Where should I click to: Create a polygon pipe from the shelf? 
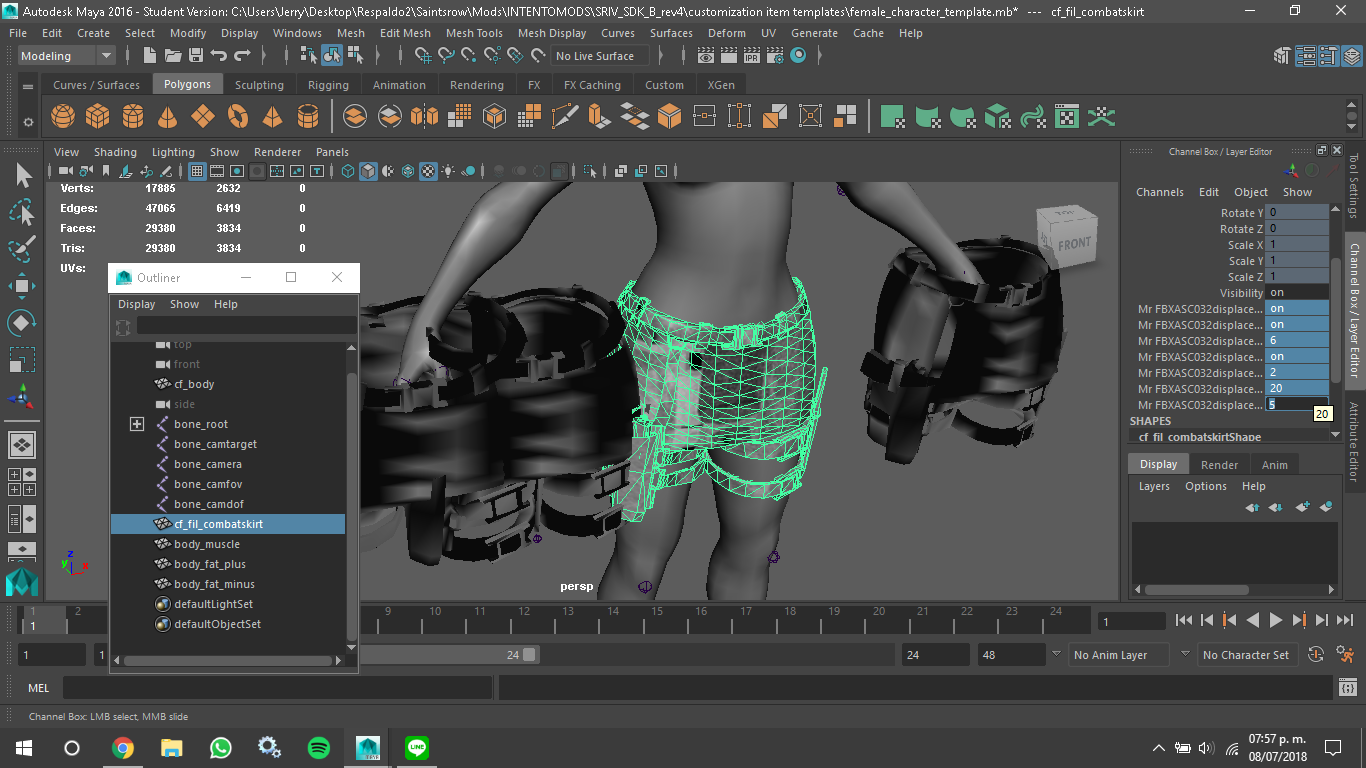point(308,117)
